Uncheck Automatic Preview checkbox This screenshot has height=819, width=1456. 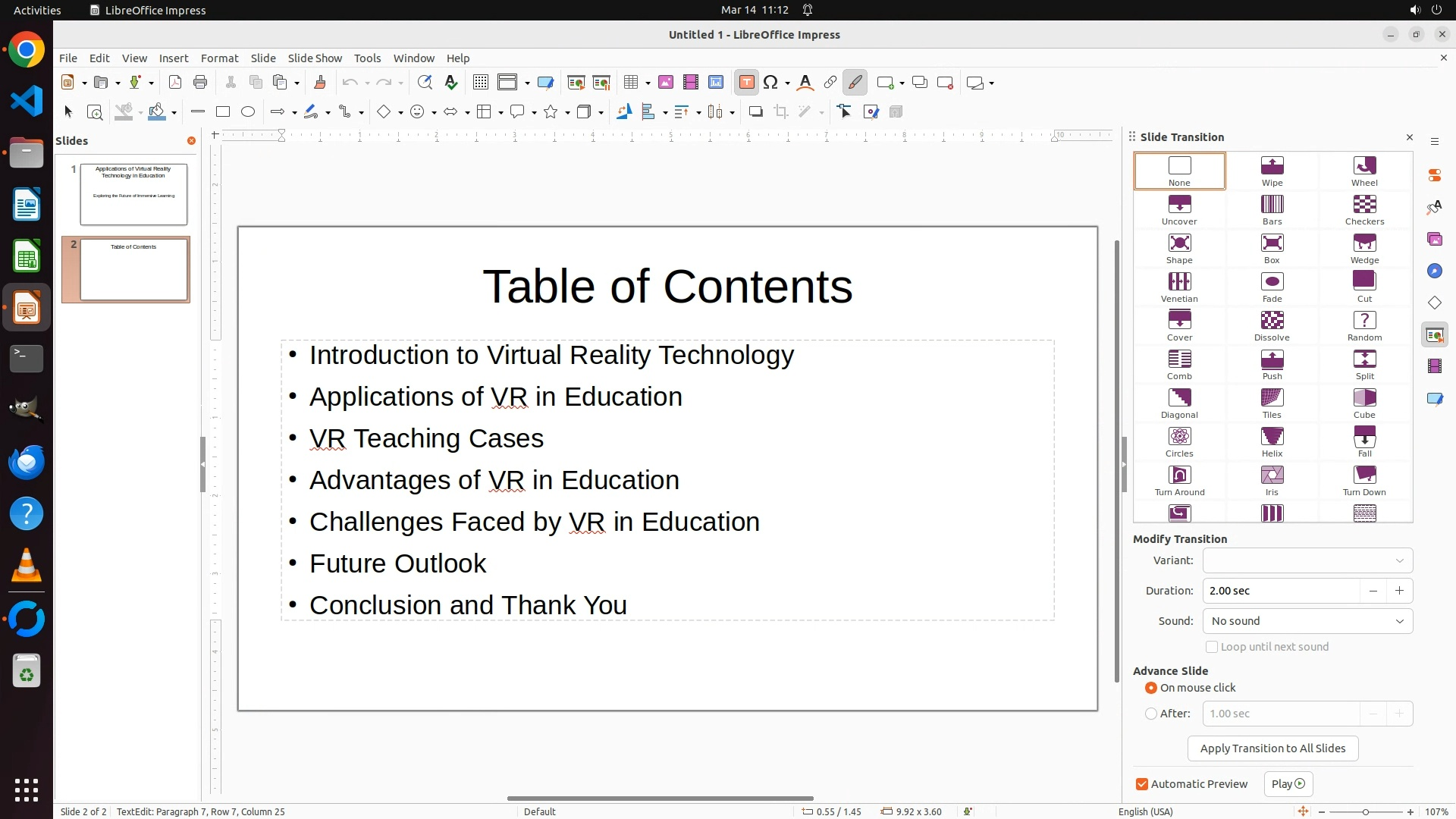[x=1142, y=784]
